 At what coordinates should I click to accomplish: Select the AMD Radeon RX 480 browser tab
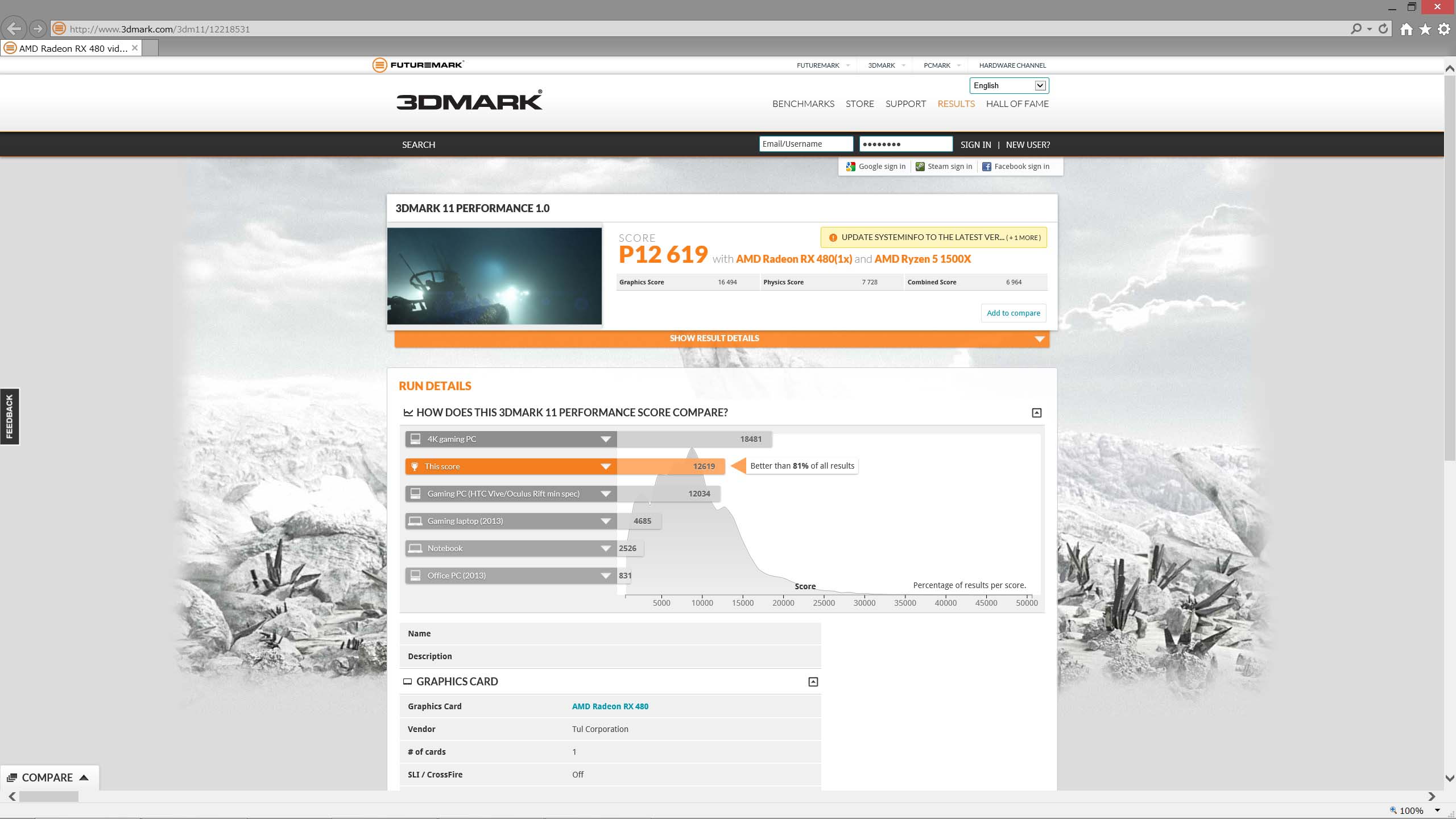pos(71,48)
